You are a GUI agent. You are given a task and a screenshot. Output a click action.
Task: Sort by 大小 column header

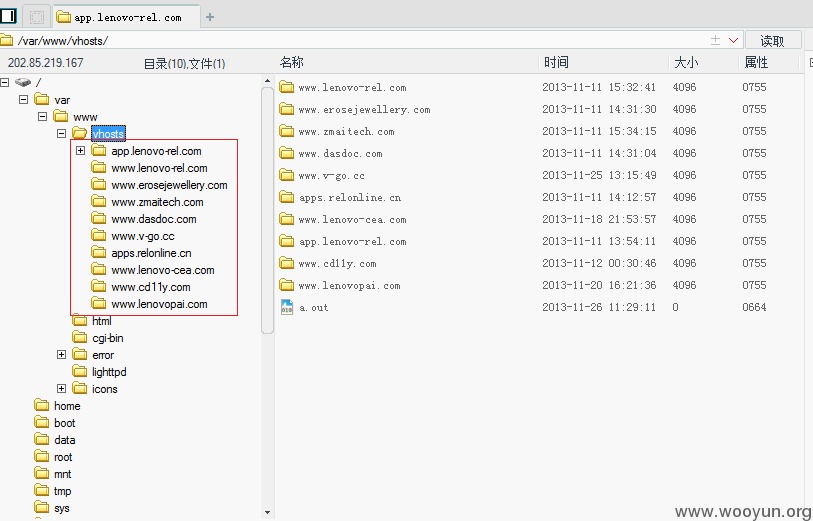[686, 62]
